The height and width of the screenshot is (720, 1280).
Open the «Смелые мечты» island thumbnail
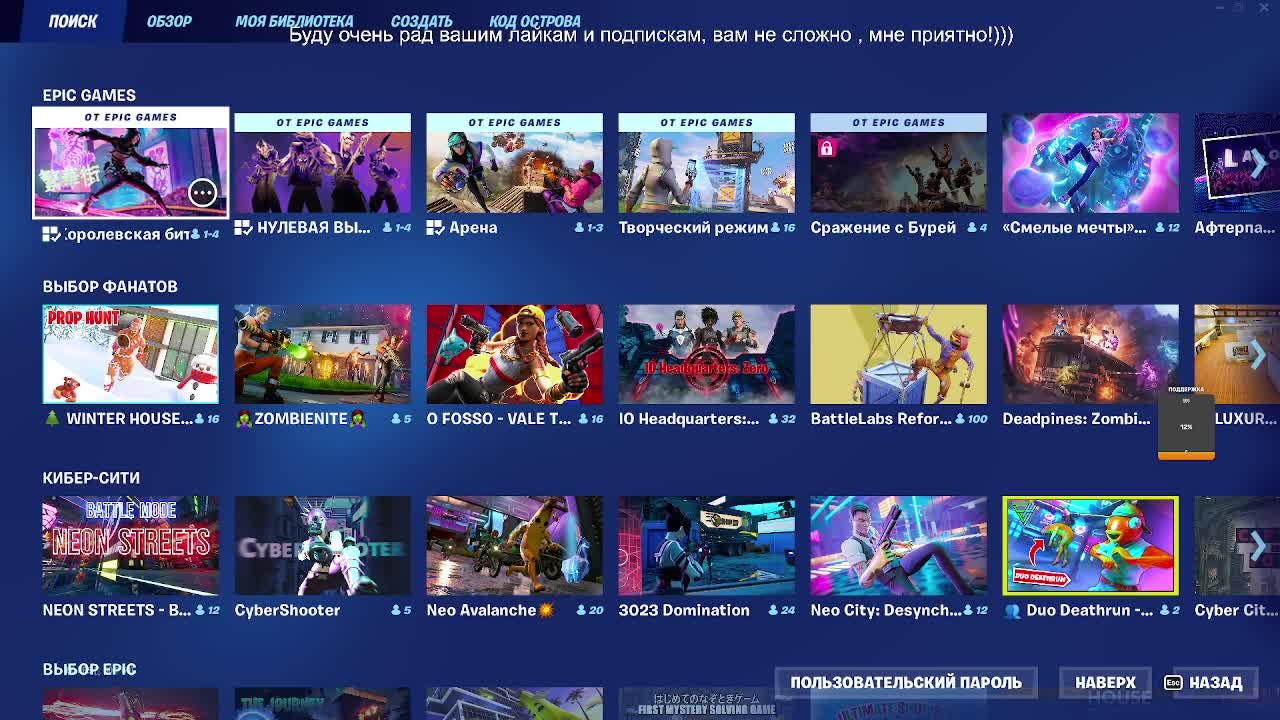[1090, 163]
